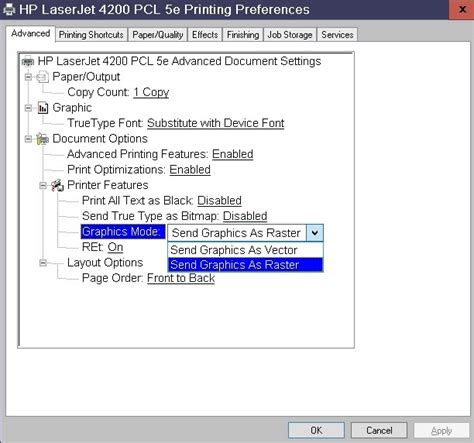Click the printer icon beside Advanced Document Settings
Screen dimensions: 474x443
tap(28, 62)
